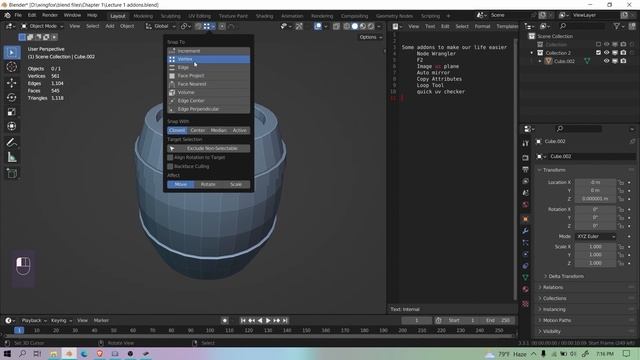
Task: Switch viewport to material preview shading
Action: 363,26
